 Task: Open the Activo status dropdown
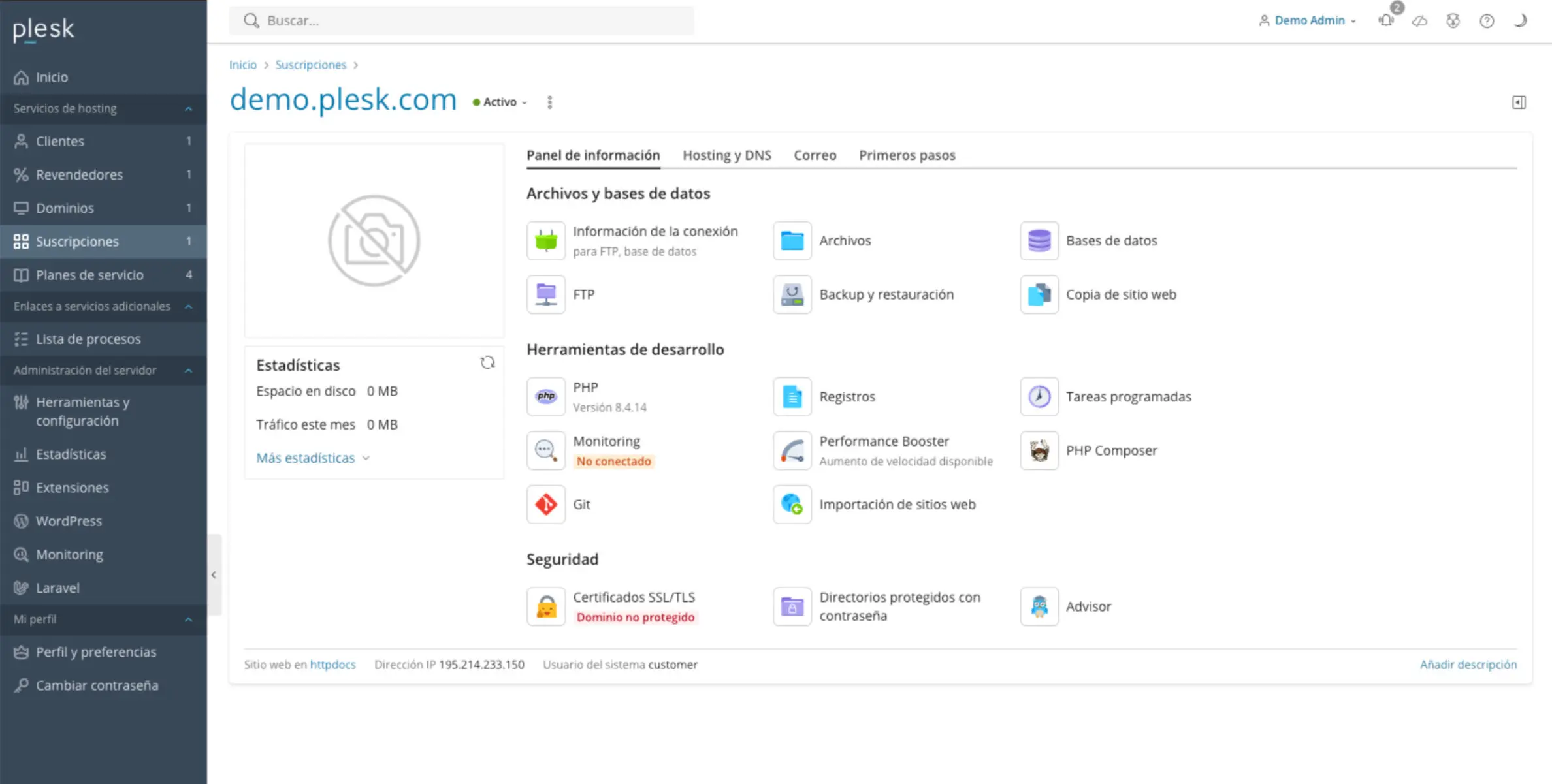(500, 102)
